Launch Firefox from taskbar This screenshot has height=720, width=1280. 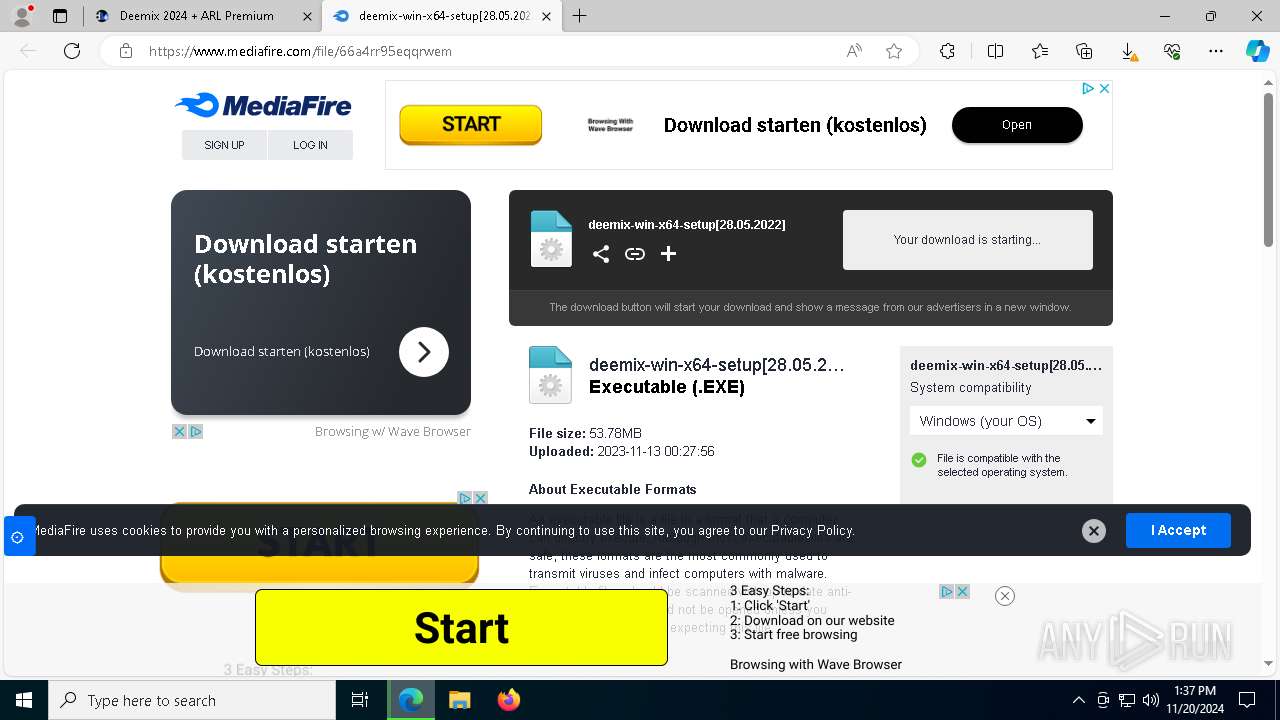[508, 700]
